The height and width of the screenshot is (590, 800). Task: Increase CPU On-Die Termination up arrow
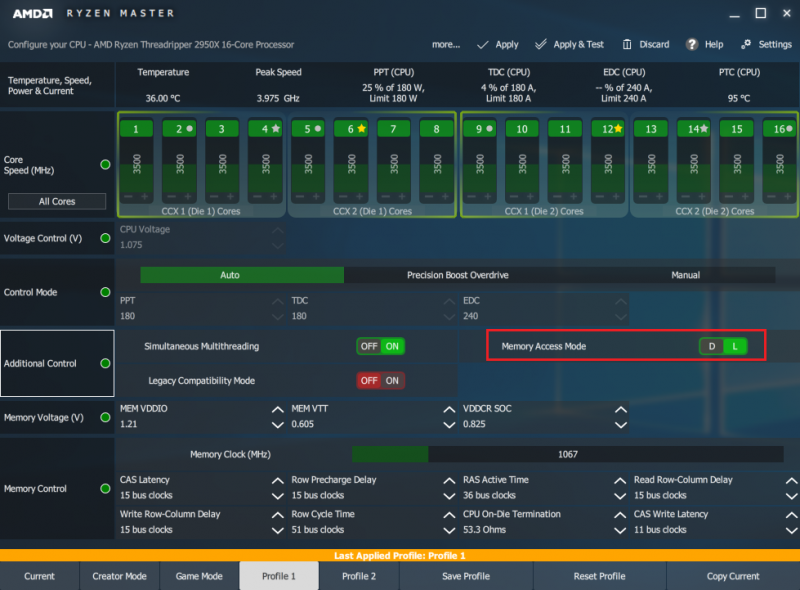point(620,515)
